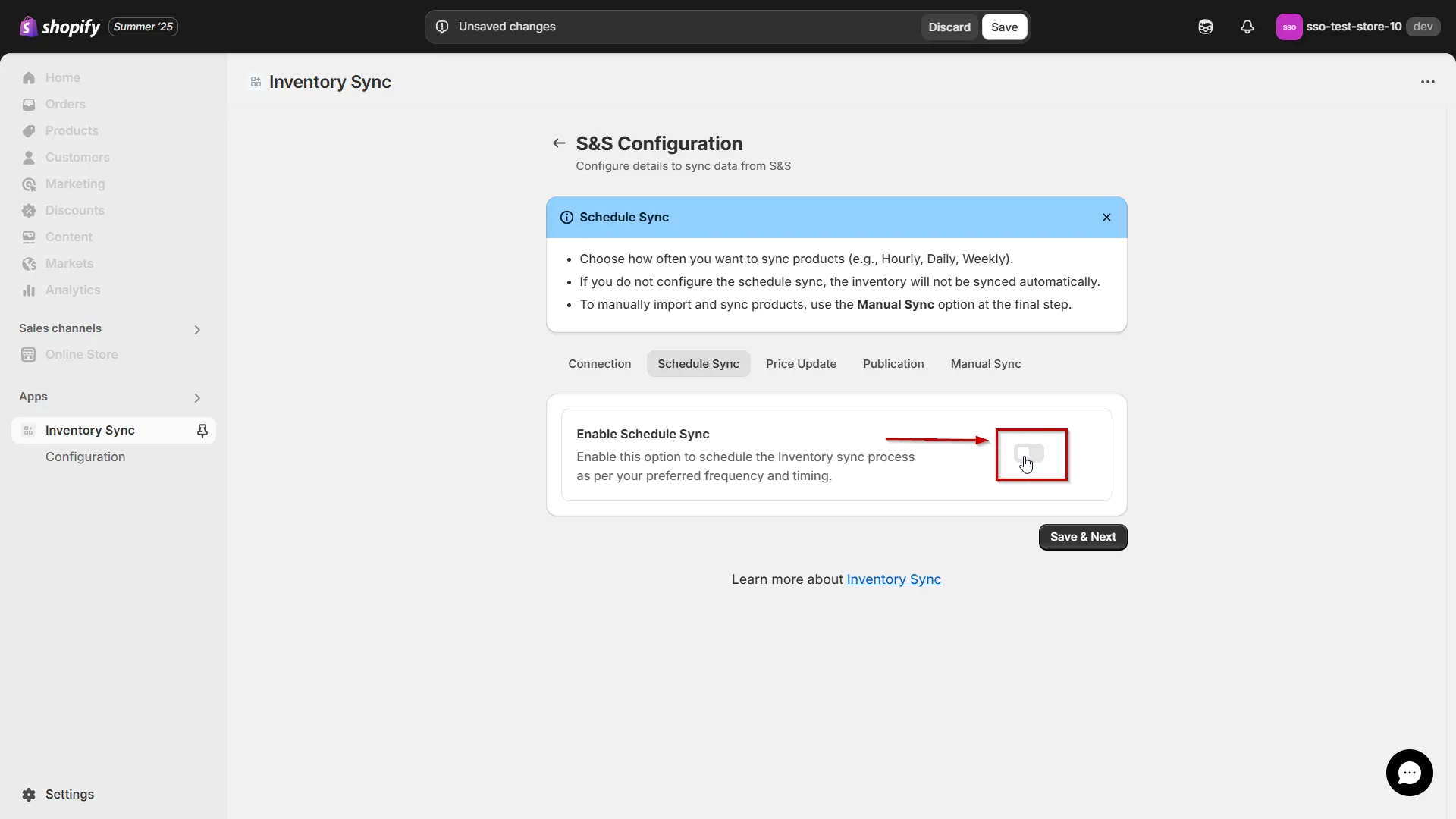
Task: Open the three-dot more actions menu
Action: (x=1428, y=82)
